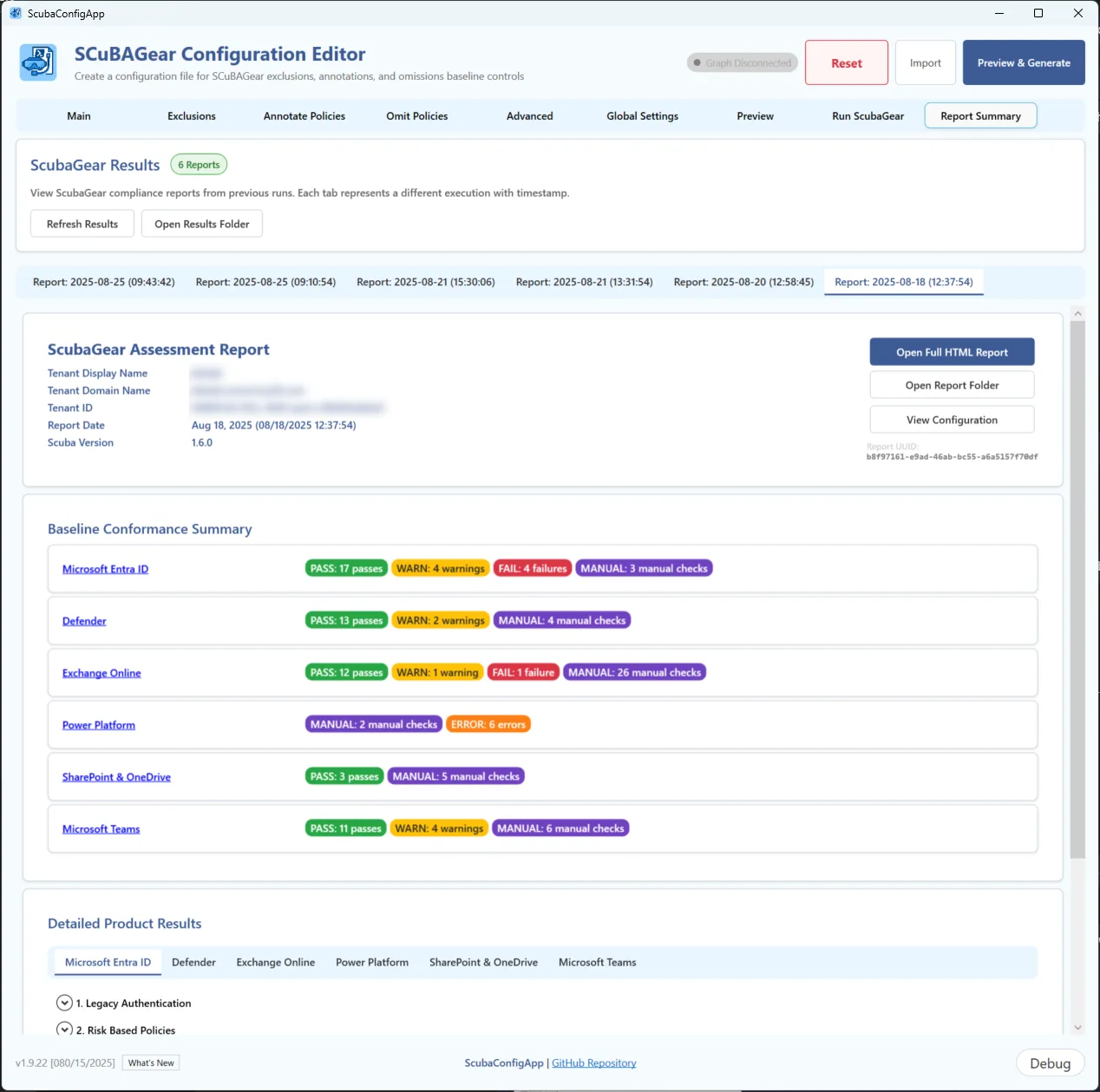Click scrollbar up arrow in report pane
1100x1092 pixels.
pos(1077,313)
